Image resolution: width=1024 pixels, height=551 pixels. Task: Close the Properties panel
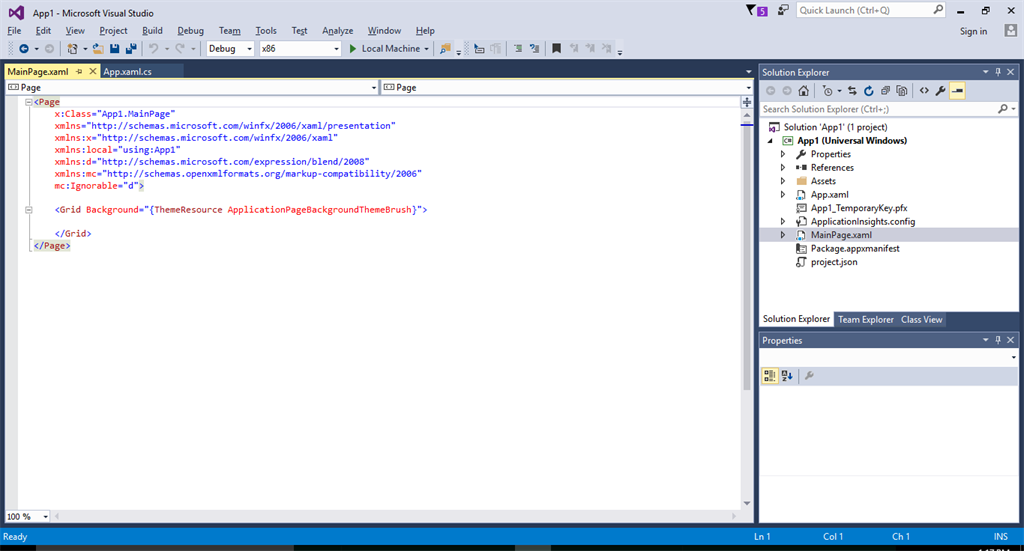click(x=1010, y=340)
